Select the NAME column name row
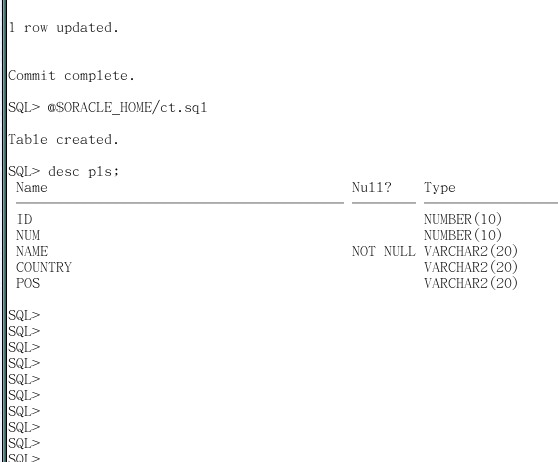The image size is (558, 462). (x=32, y=251)
